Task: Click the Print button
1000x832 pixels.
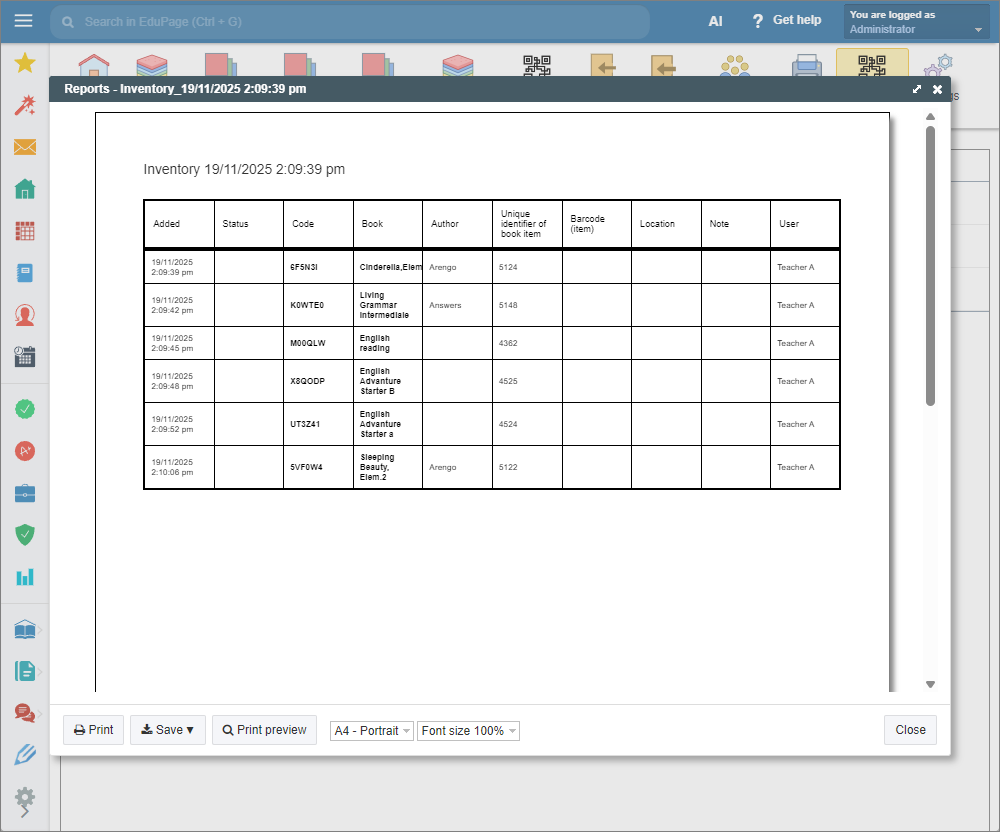Action: 94,730
